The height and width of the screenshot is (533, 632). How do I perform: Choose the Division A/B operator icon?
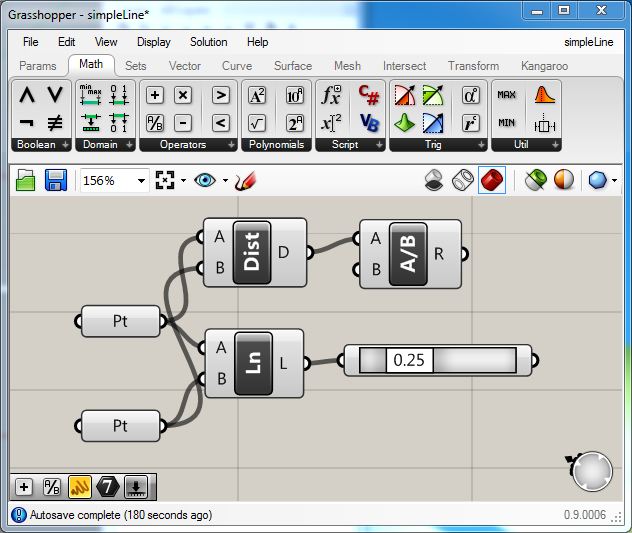tap(155, 123)
